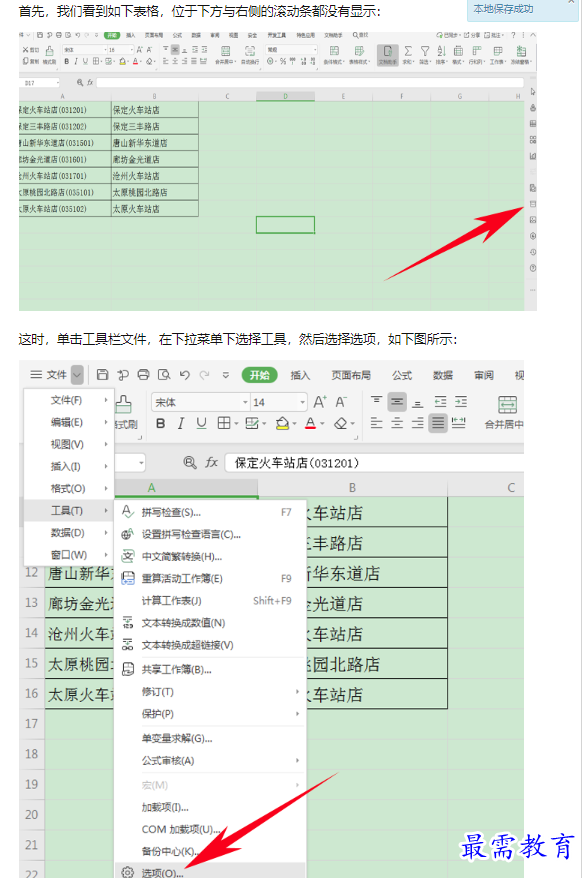Click Increase Indent icon in the lower screenshot

click(x=461, y=402)
